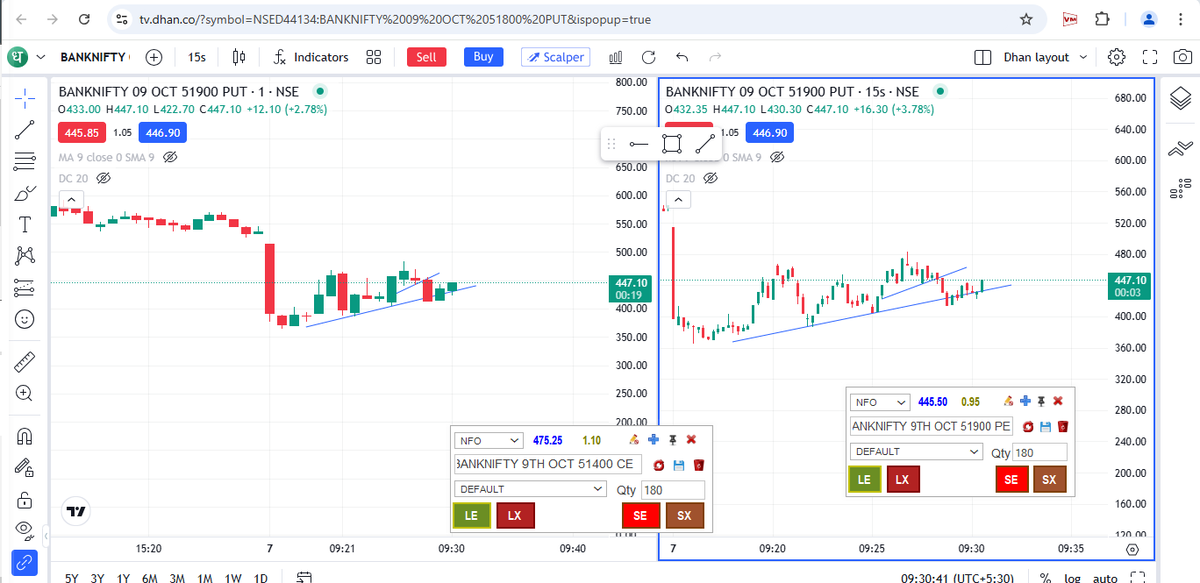Select the Text annotation tool

25,224
